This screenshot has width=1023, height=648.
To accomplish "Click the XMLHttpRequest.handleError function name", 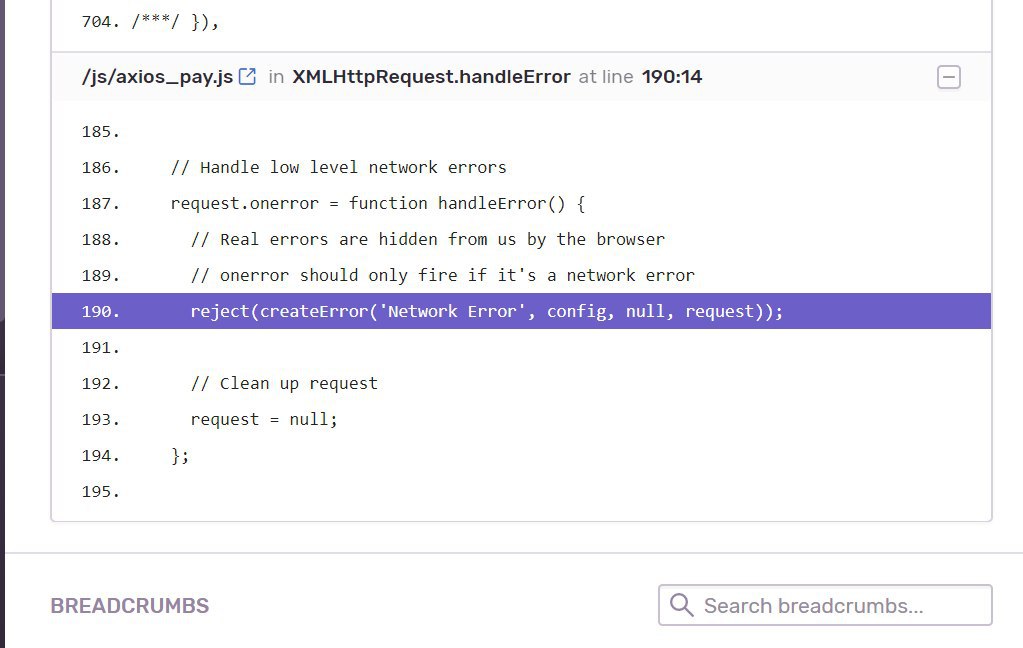I will pos(431,77).
